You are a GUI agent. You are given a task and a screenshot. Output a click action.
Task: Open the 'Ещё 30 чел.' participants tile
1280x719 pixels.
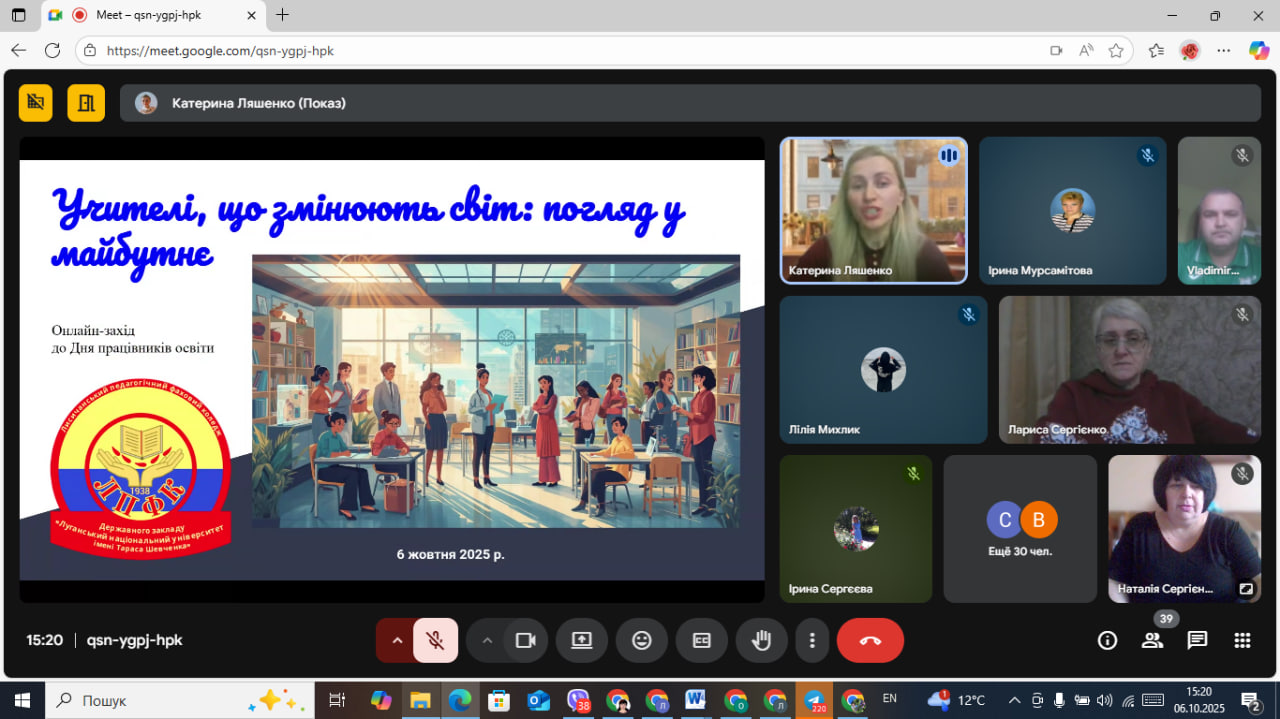1020,529
